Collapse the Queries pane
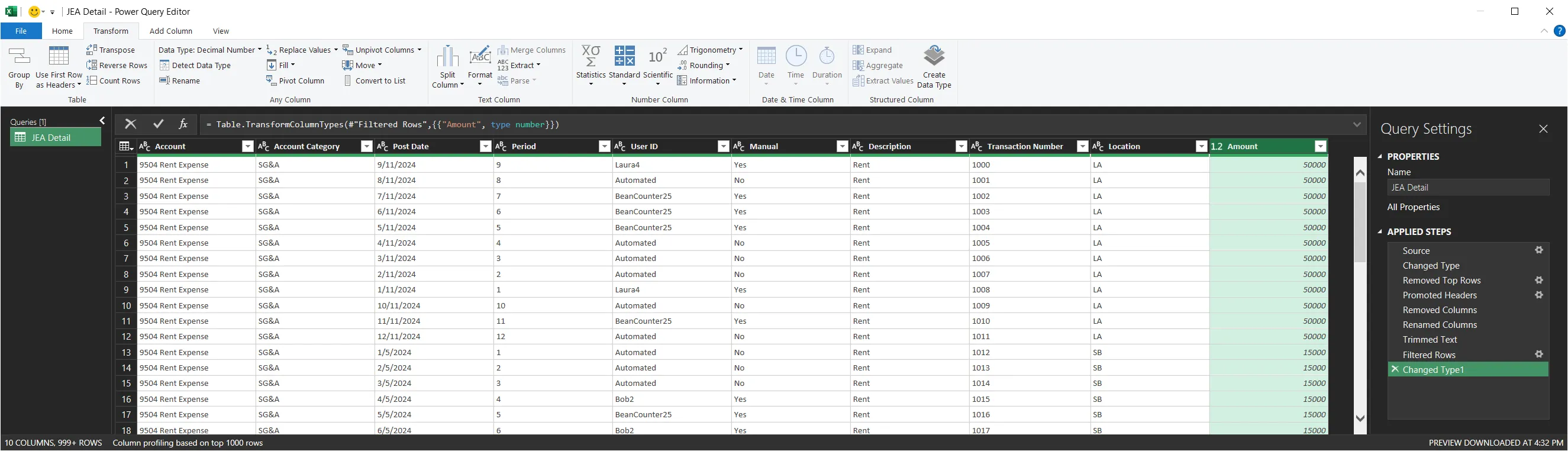This screenshot has width=1568, height=451. [102, 121]
